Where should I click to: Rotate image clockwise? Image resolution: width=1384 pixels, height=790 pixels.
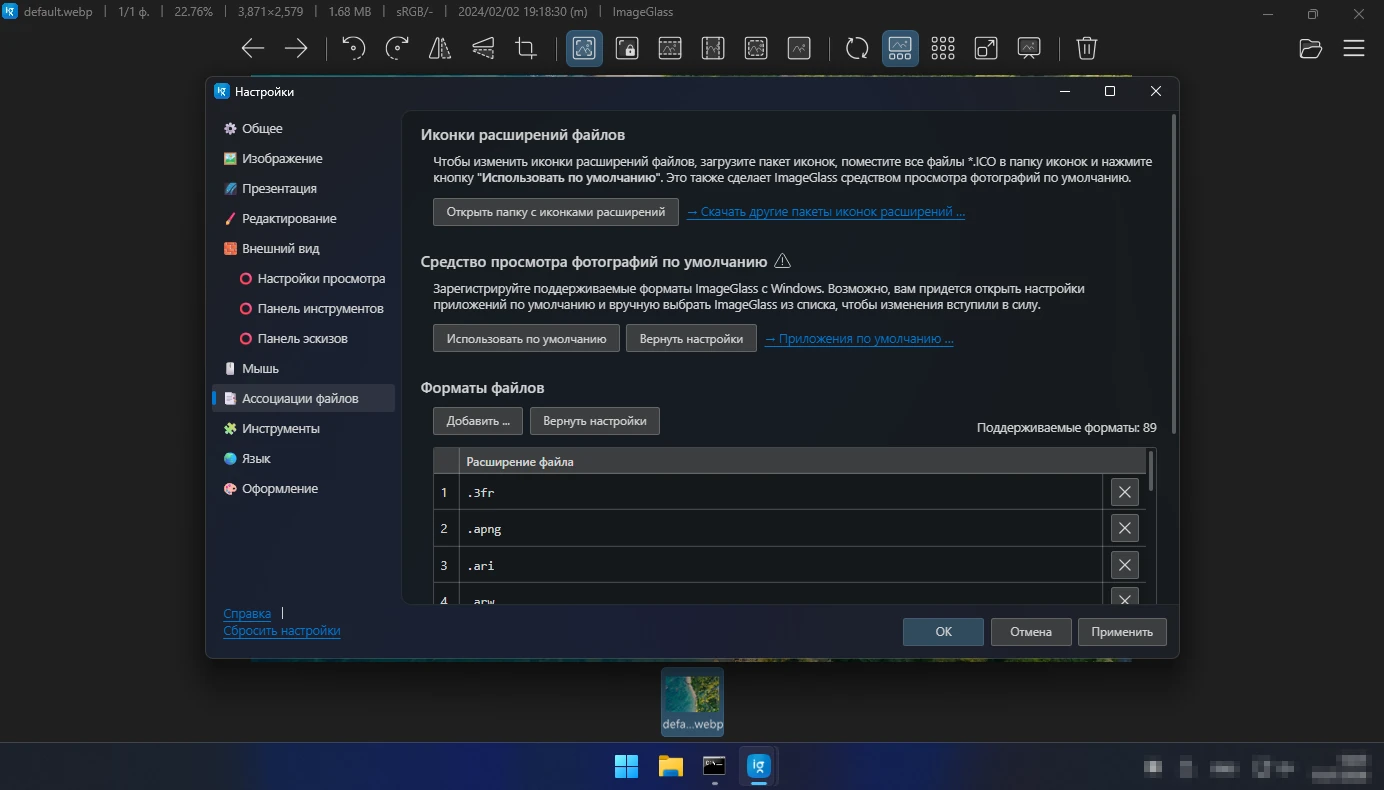pyautogui.click(x=397, y=48)
